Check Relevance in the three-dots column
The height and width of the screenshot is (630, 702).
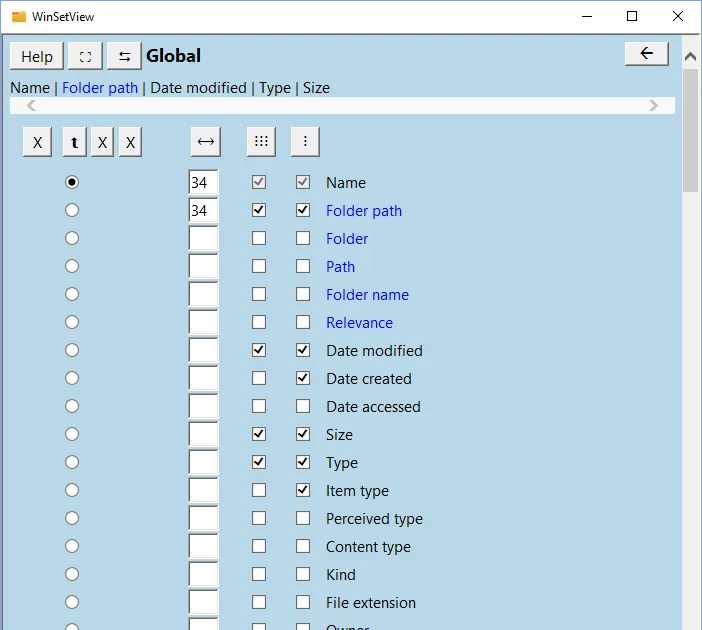303,322
